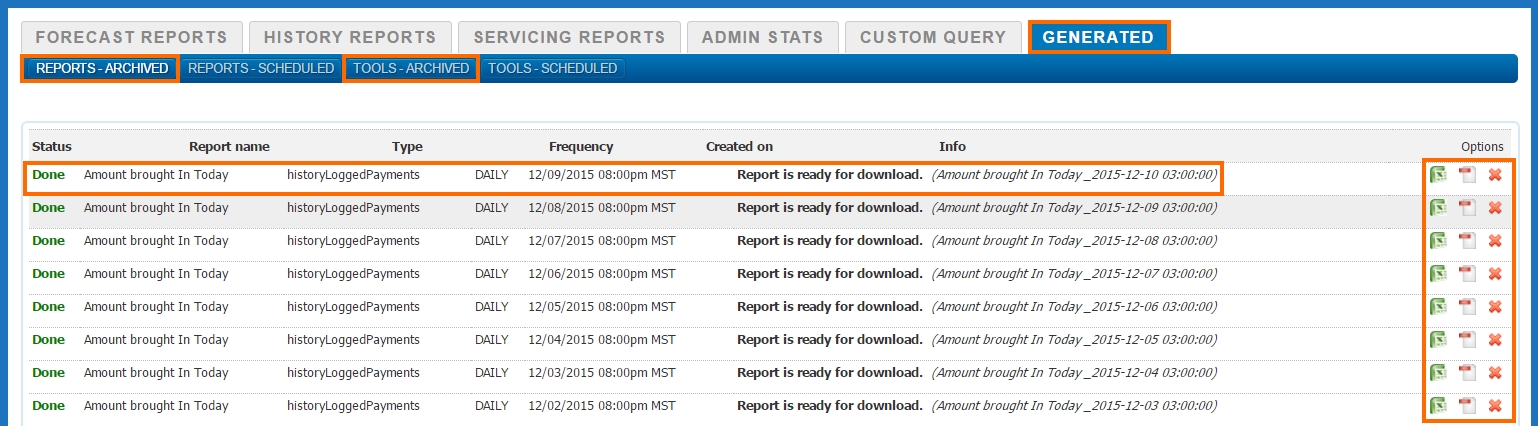Open the Servicing Reports tab
The image size is (1538, 426).
[x=569, y=37]
